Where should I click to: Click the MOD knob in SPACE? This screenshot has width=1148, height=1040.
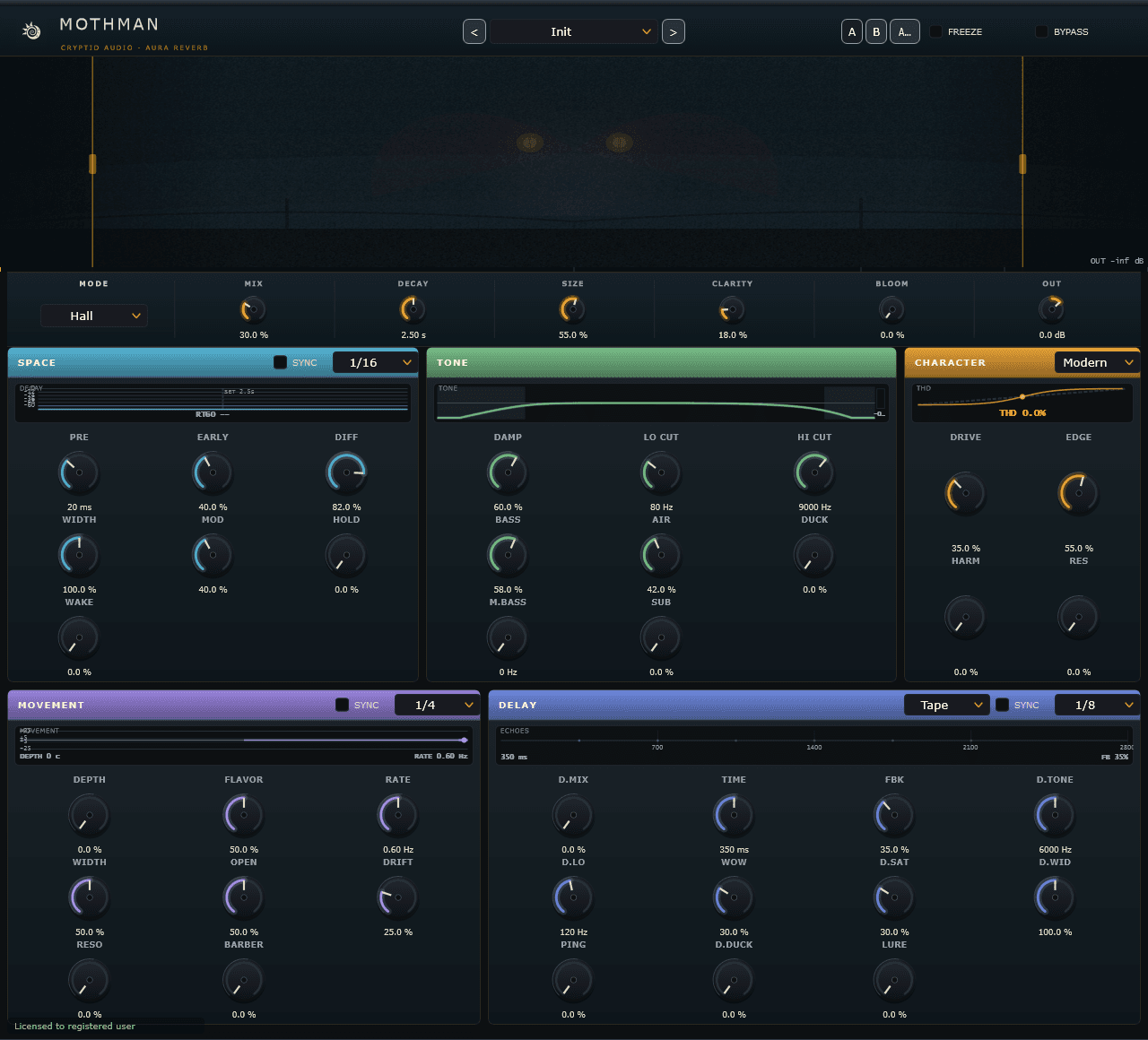213,556
